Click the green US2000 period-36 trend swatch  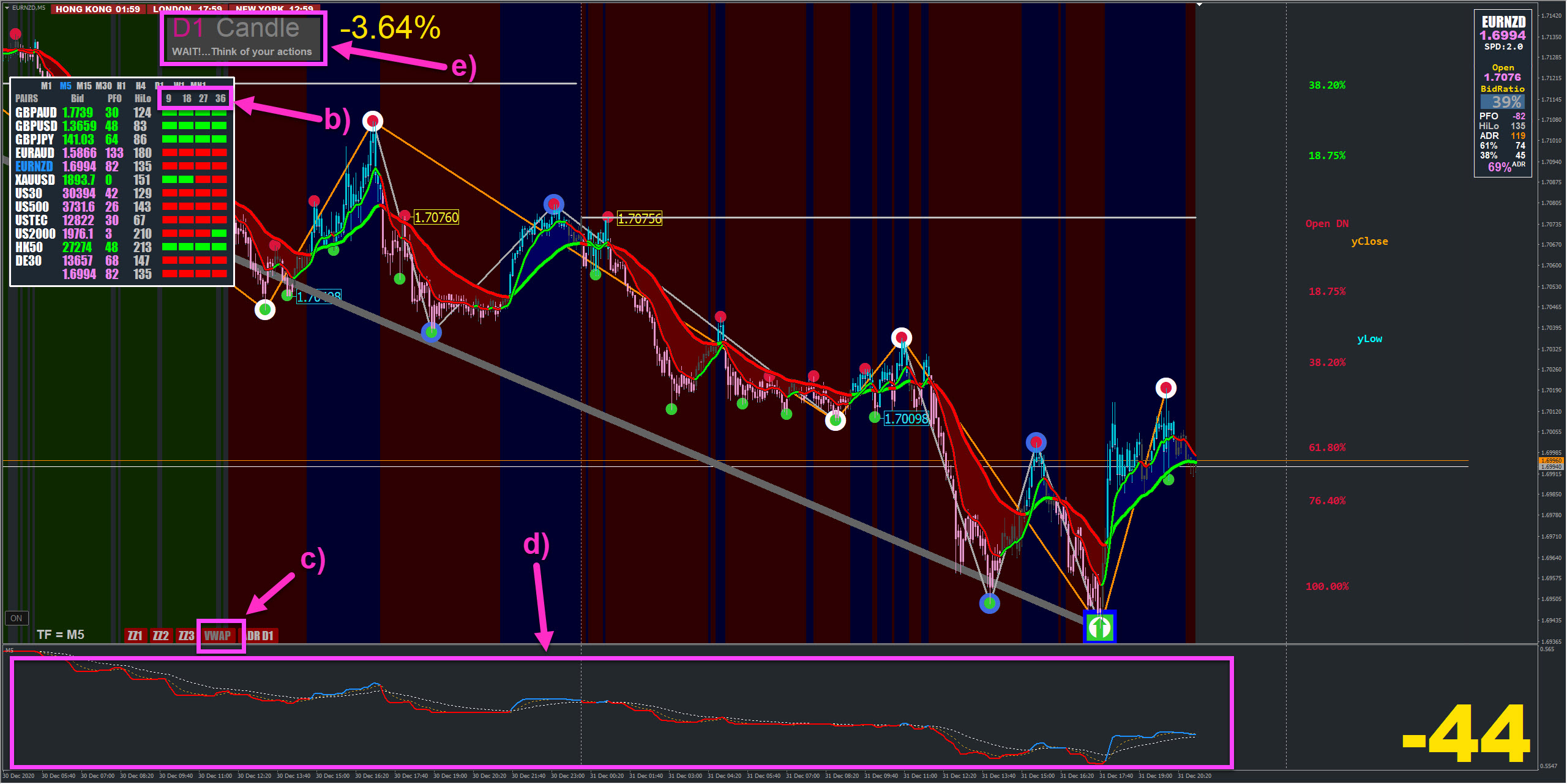219,233
